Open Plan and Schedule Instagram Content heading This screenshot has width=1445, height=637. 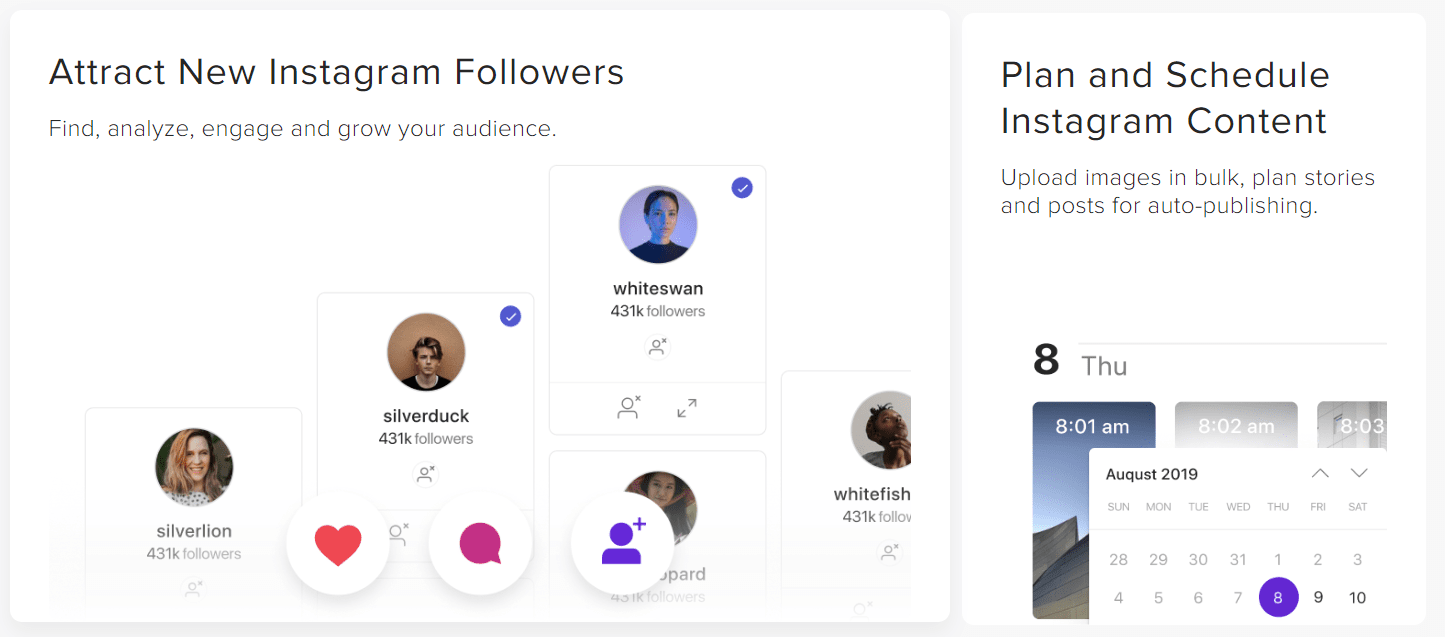coord(1165,98)
